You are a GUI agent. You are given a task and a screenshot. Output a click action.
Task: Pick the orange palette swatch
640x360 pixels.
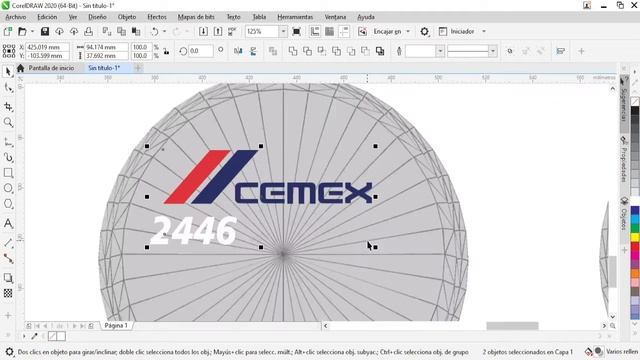point(635,273)
